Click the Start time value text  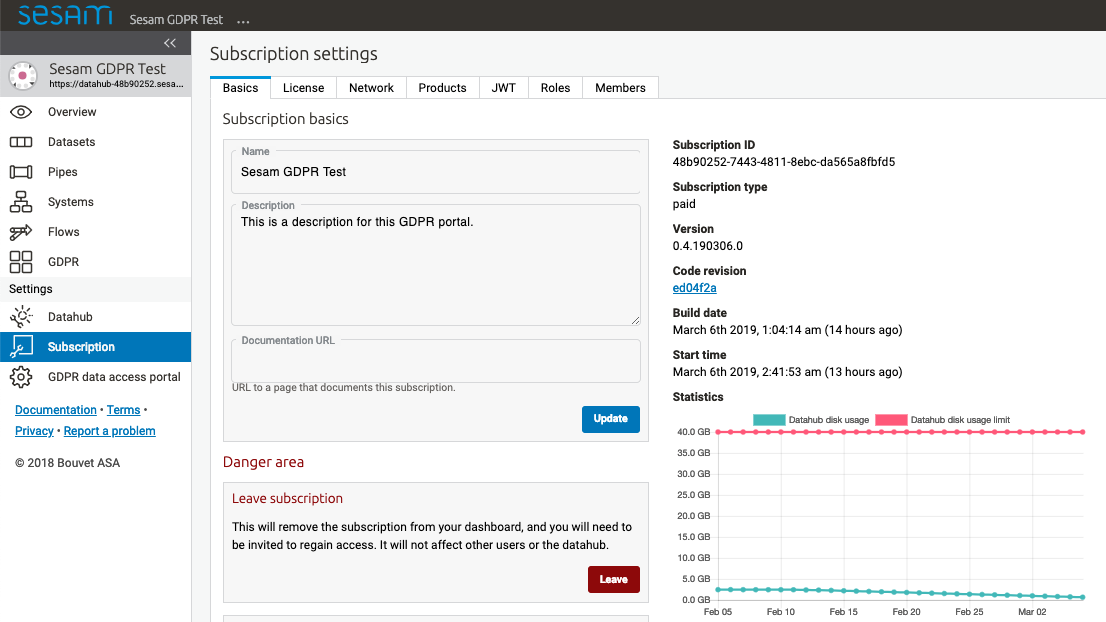tap(787, 372)
